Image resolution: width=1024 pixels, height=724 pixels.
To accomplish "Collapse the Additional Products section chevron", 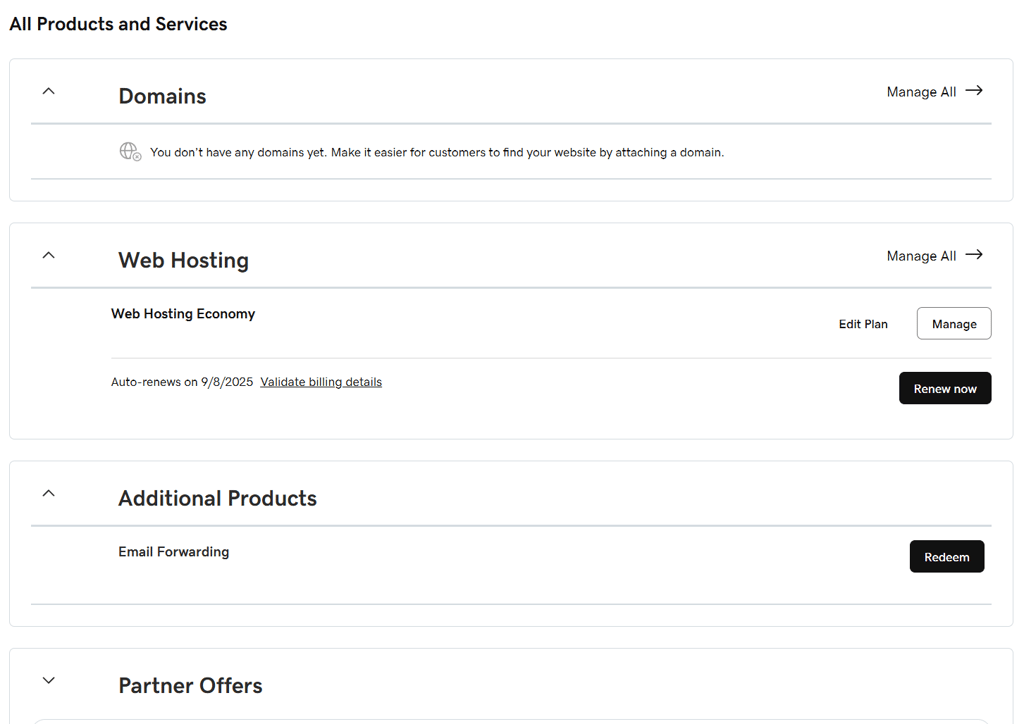I will tap(48, 494).
